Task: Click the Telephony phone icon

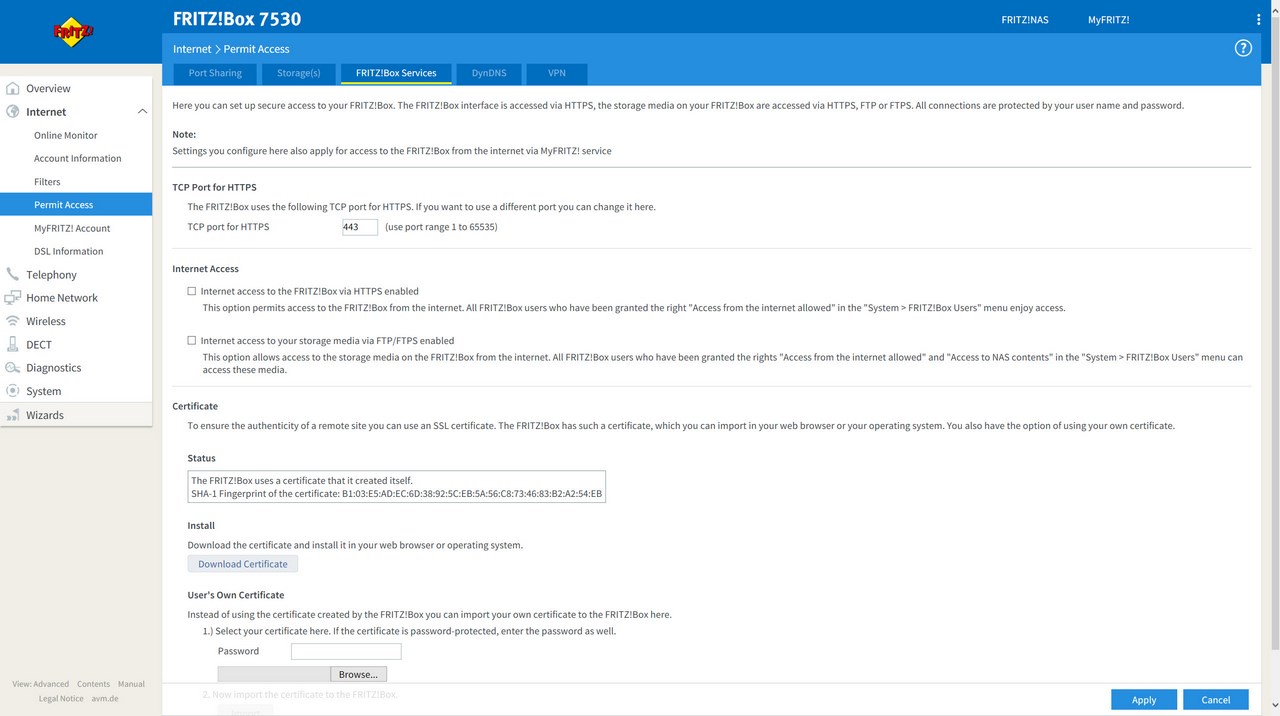Action: pos(13,274)
